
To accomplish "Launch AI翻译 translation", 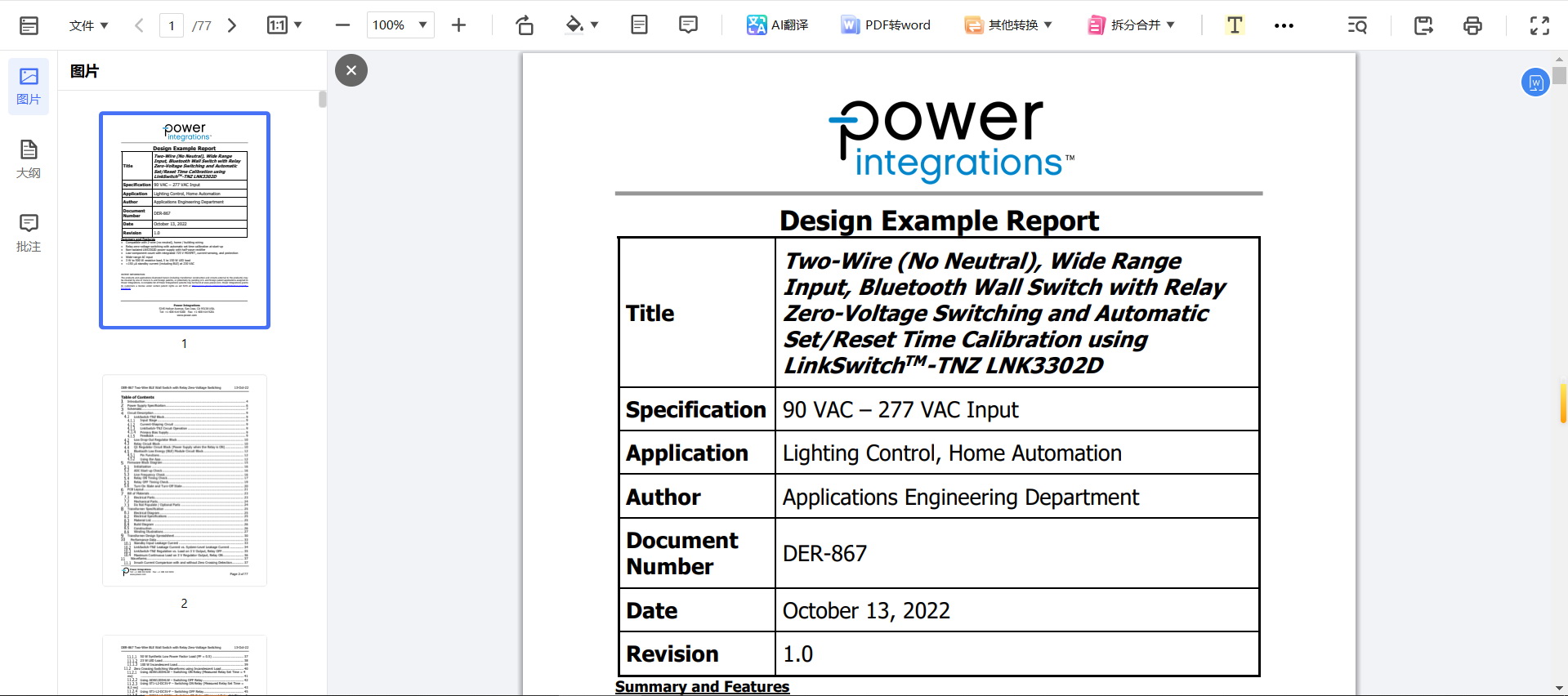I will pos(777,25).
